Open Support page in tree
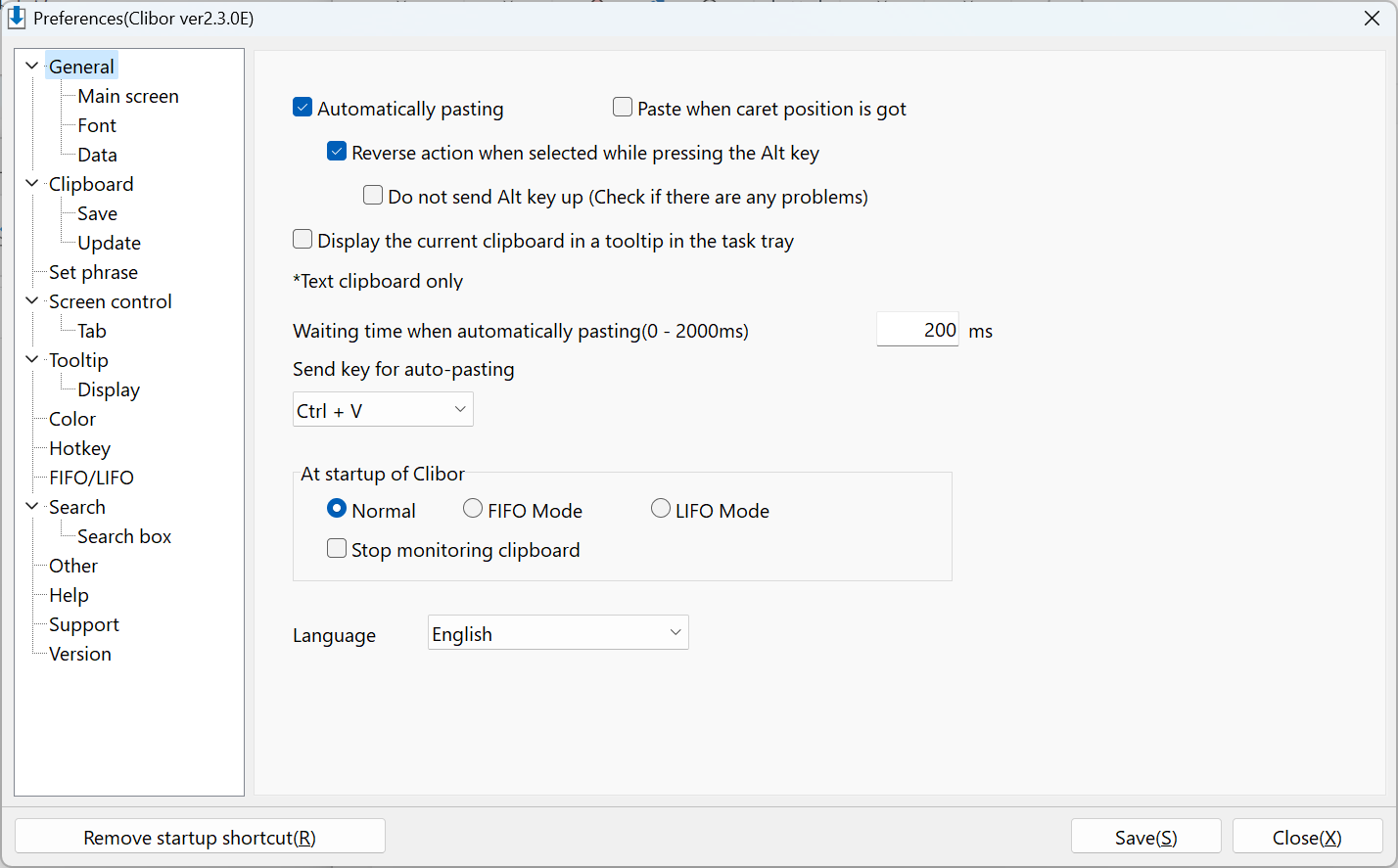This screenshot has width=1398, height=868. point(84,624)
